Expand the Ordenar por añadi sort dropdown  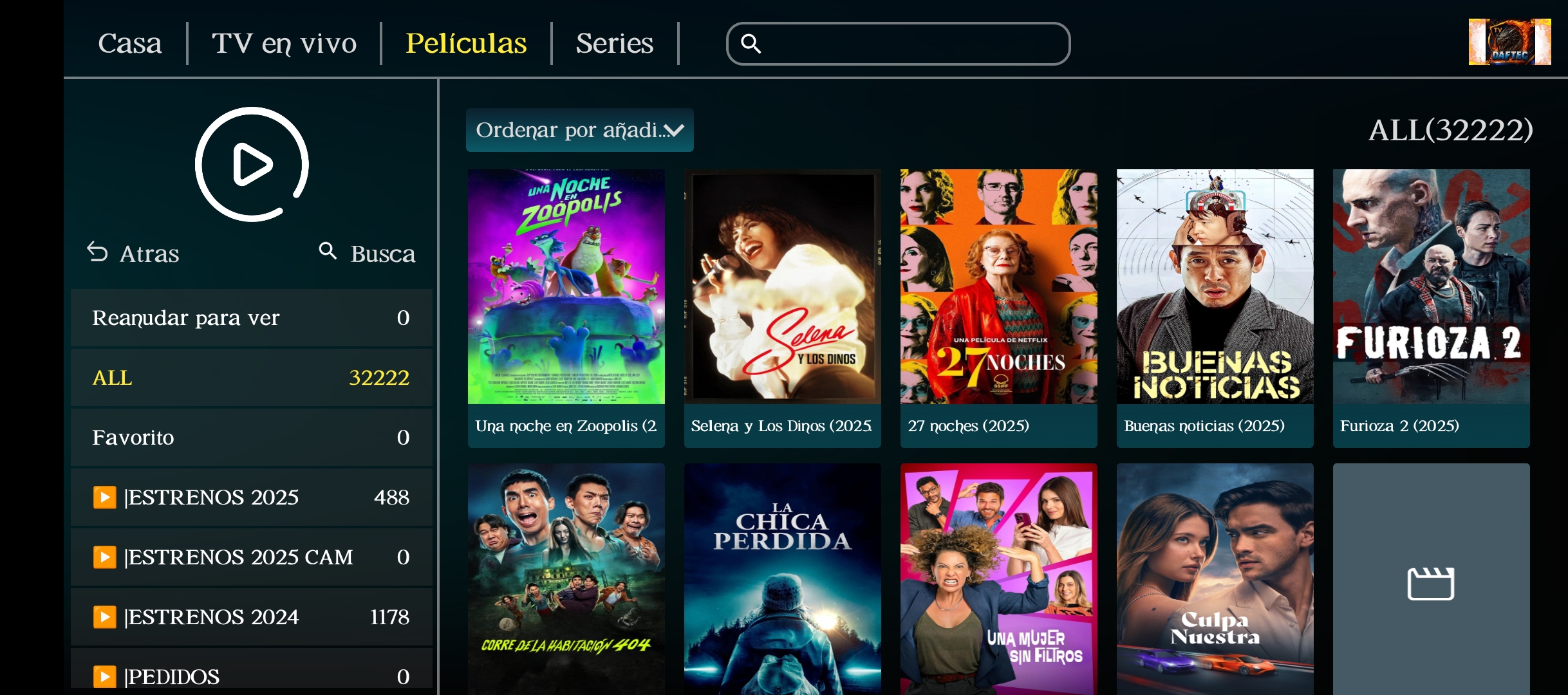point(579,130)
